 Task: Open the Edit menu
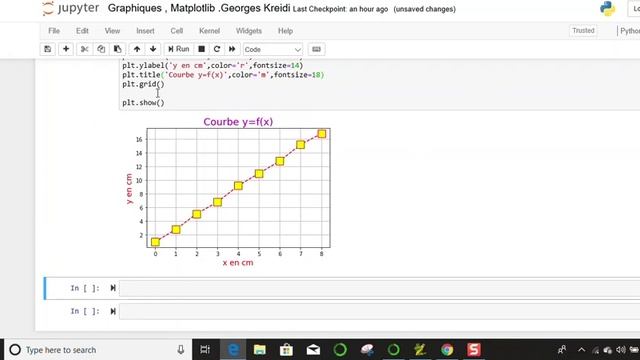pos(82,31)
